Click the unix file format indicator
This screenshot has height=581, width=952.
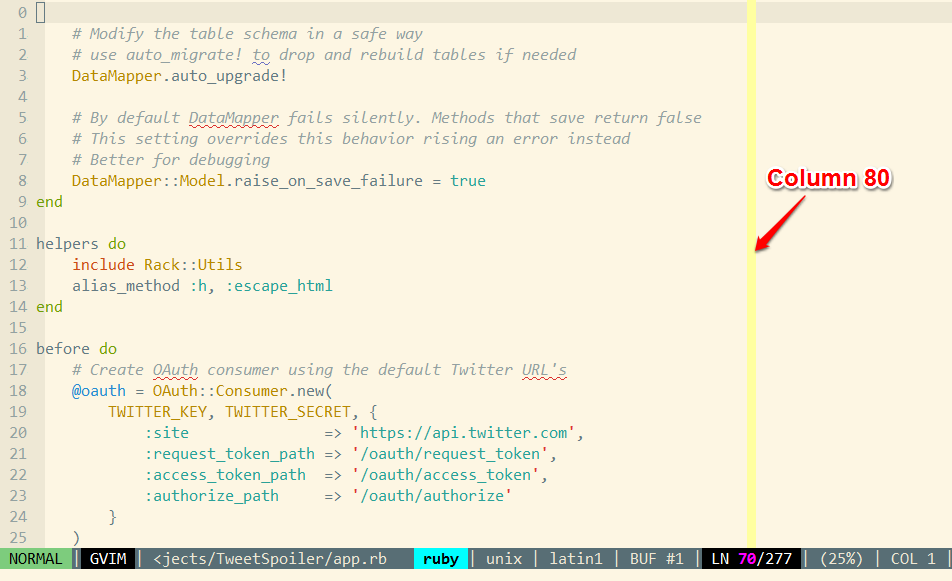point(503,559)
